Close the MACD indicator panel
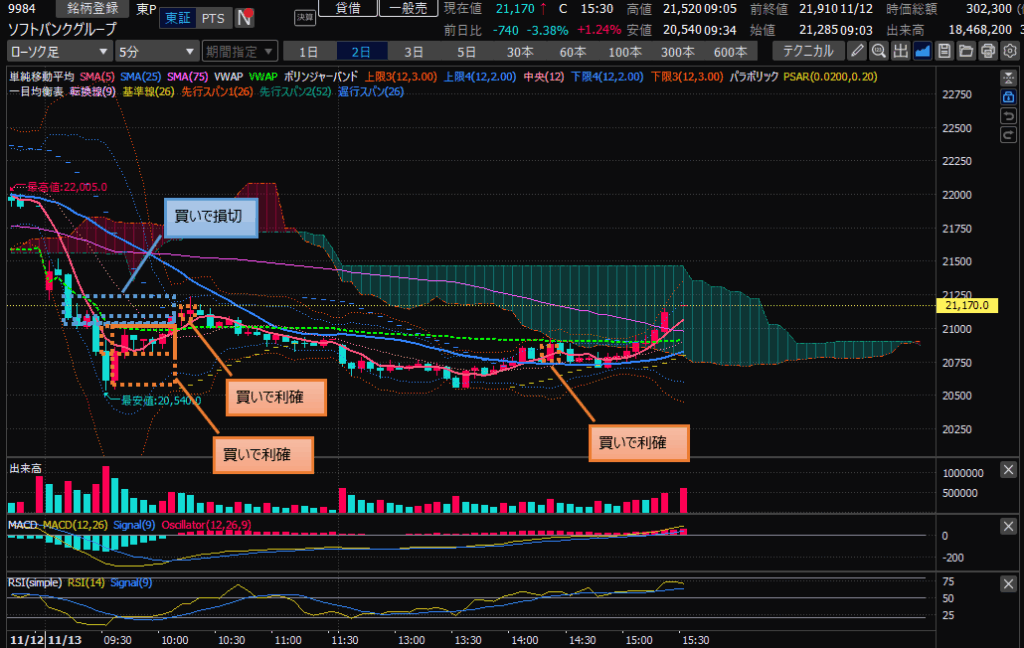 click(x=1008, y=526)
